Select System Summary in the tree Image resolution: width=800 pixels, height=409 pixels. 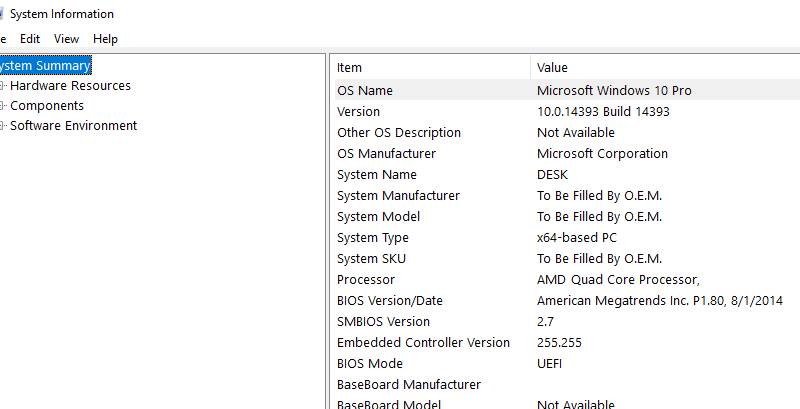pyautogui.click(x=45, y=65)
